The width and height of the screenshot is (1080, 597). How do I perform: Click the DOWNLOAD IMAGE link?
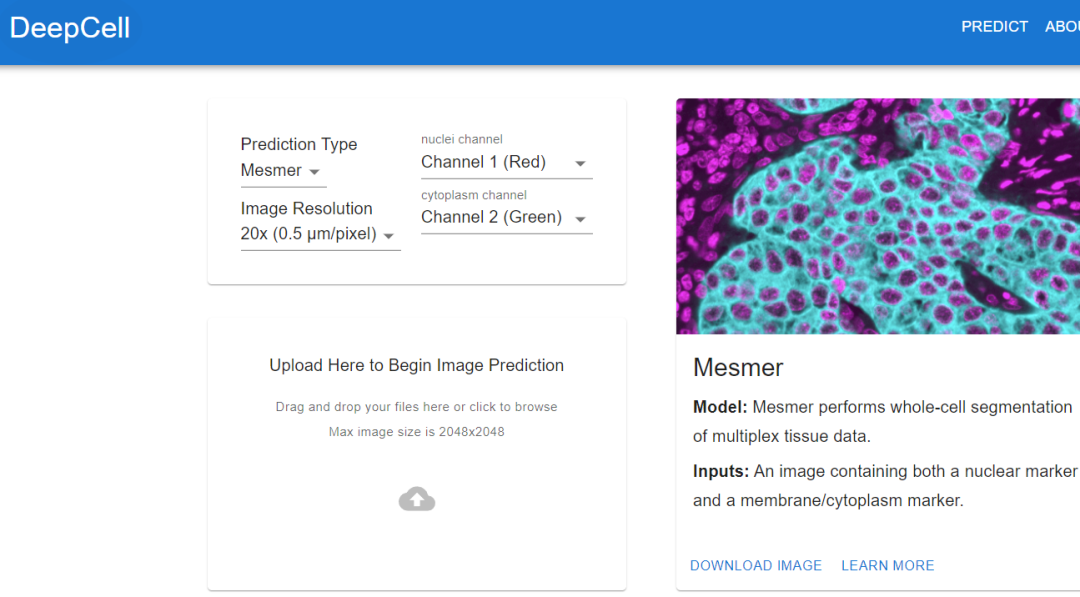tap(755, 565)
